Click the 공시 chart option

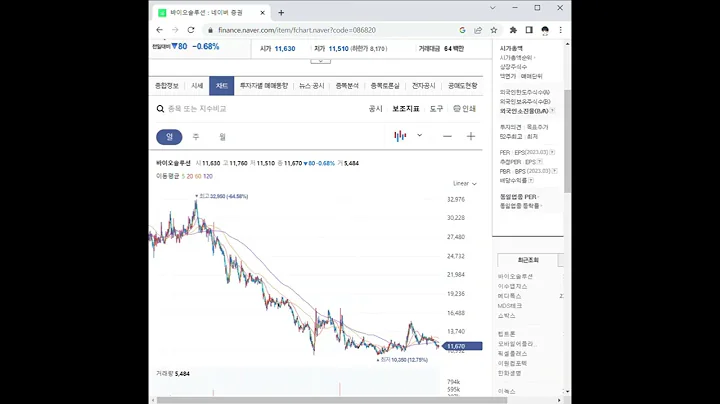(376, 109)
